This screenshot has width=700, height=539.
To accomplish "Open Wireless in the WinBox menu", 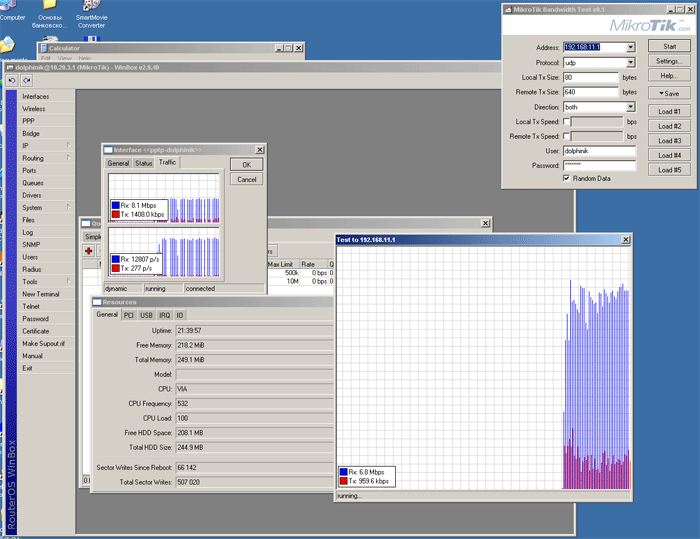I will pyautogui.click(x=46, y=109).
